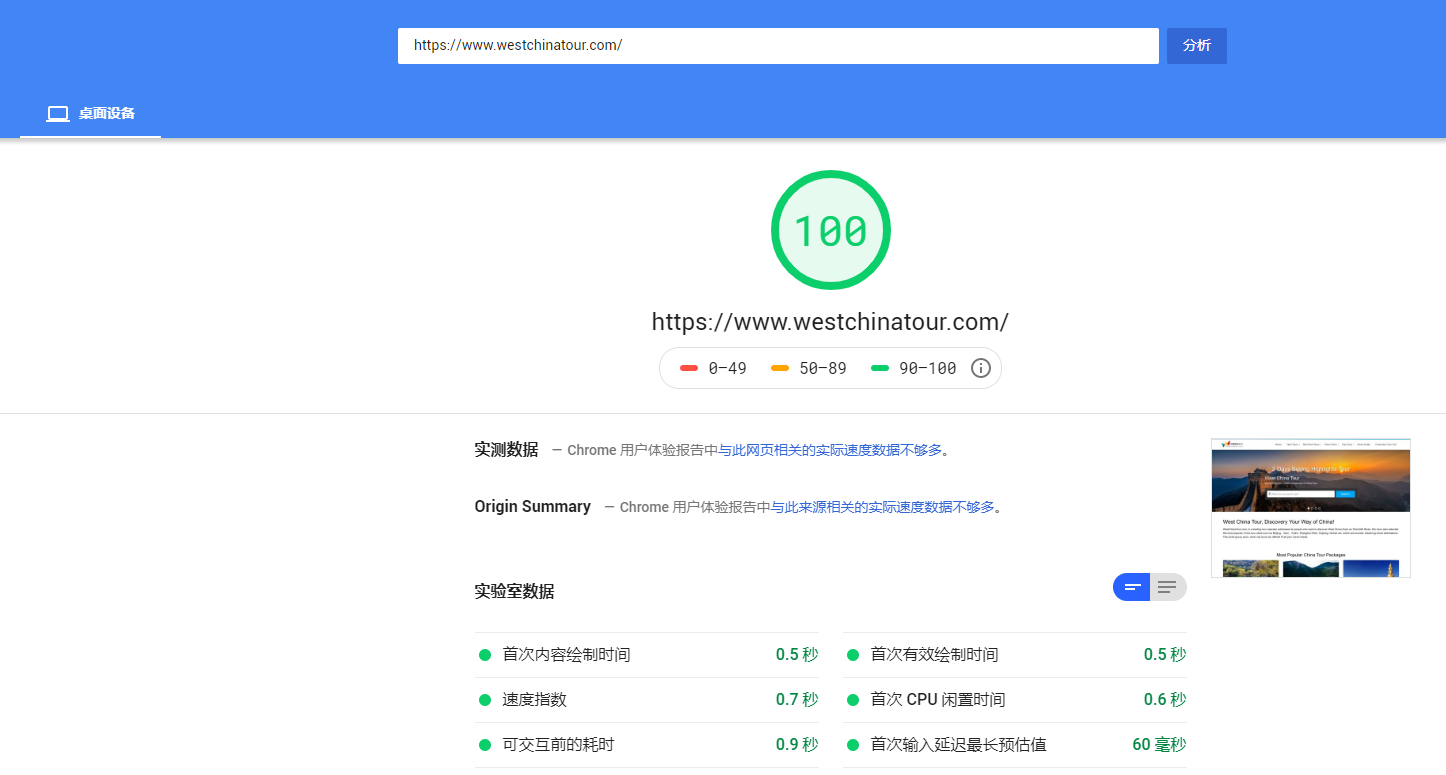Click the 实验室数据 heading
Viewport: 1446px width, 775px height.
point(514,592)
